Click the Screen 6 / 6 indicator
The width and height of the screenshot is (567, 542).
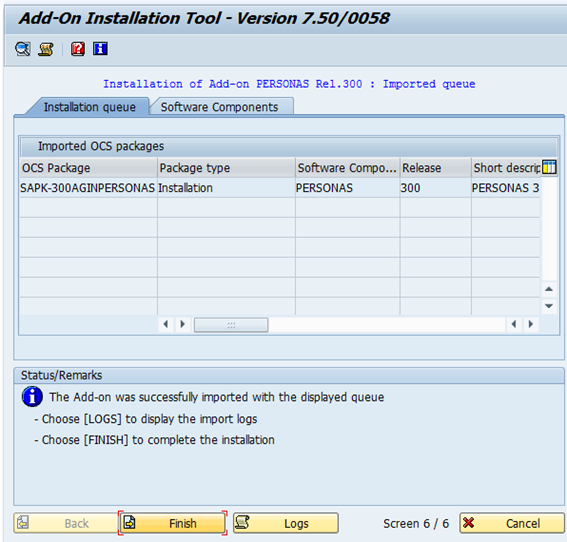coord(416,524)
